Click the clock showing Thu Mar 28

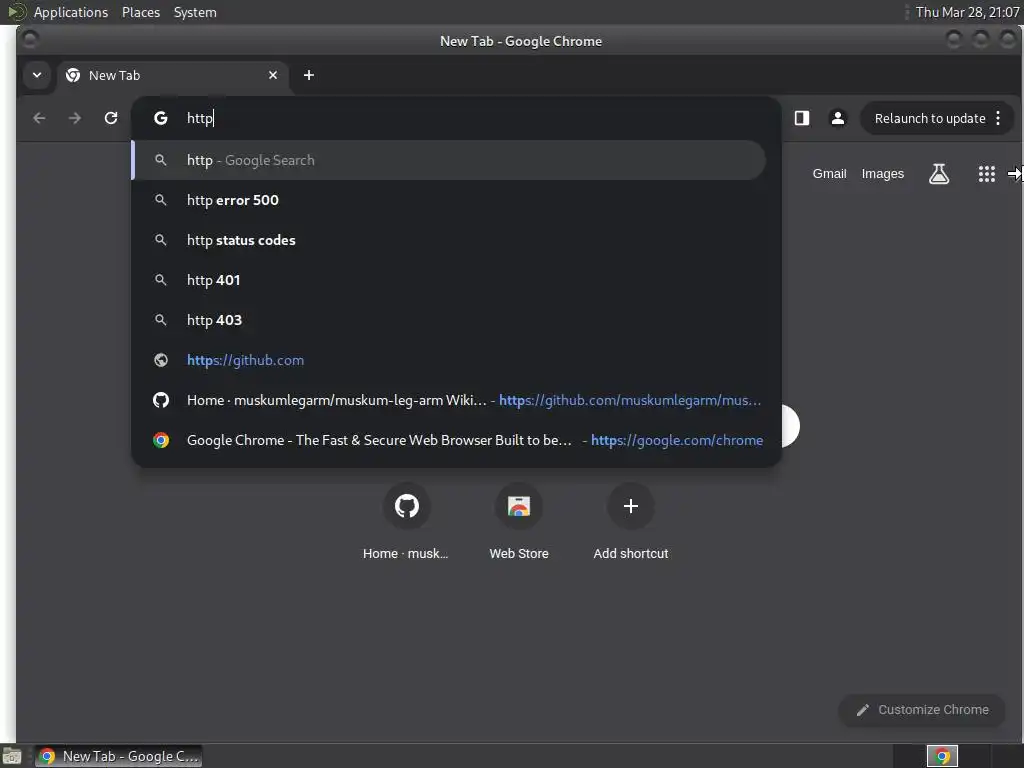(x=967, y=12)
